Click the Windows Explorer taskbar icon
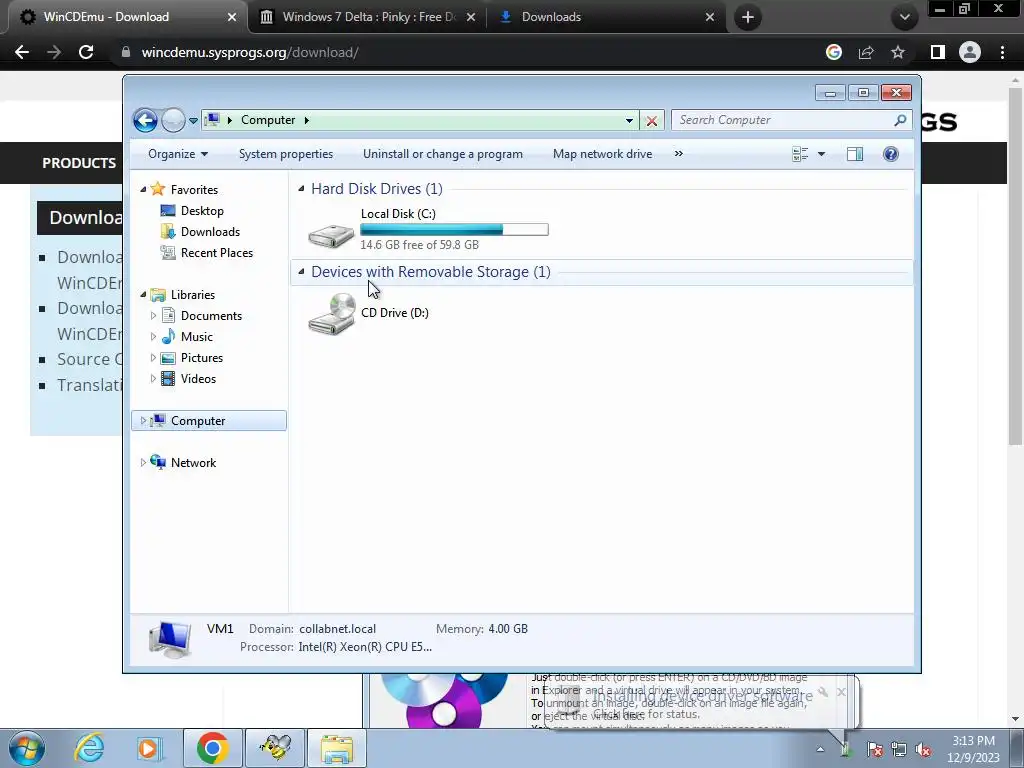 click(x=337, y=748)
